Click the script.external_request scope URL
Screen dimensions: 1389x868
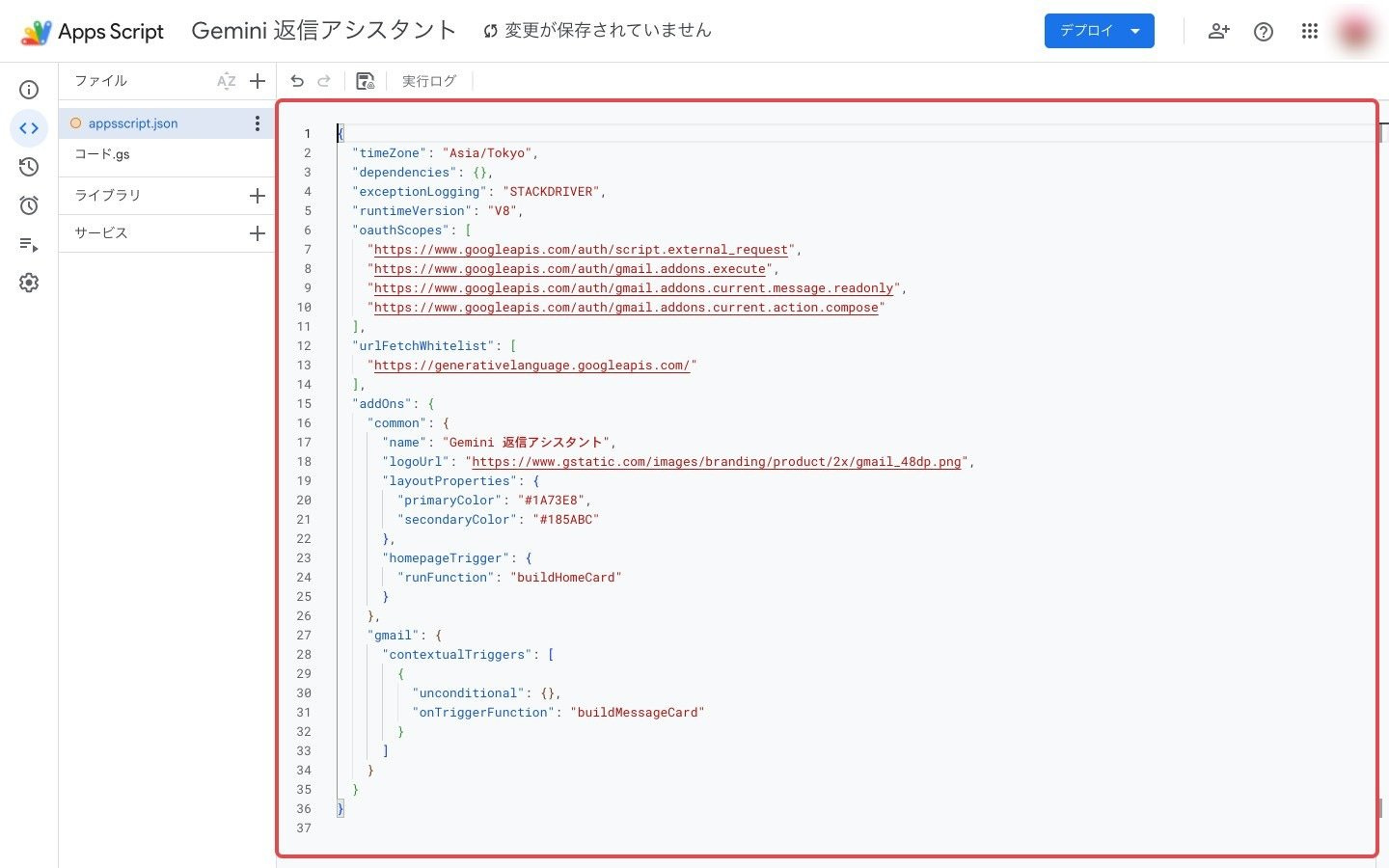tap(581, 250)
